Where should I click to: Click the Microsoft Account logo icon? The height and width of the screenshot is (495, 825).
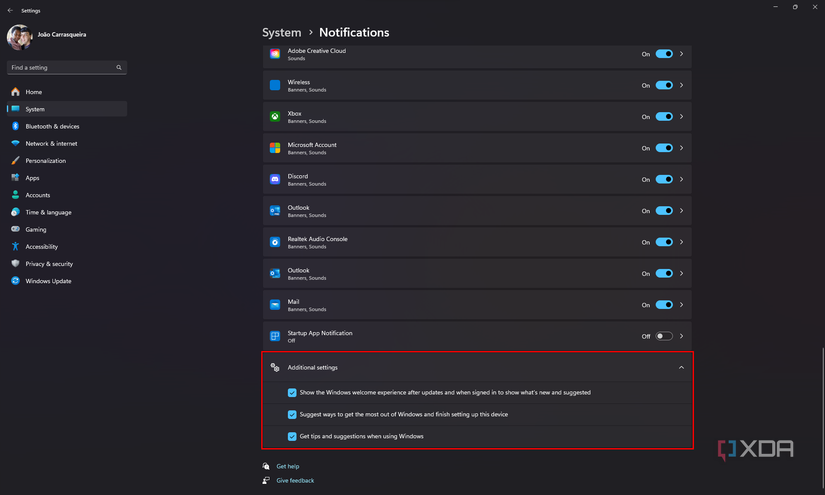275,148
